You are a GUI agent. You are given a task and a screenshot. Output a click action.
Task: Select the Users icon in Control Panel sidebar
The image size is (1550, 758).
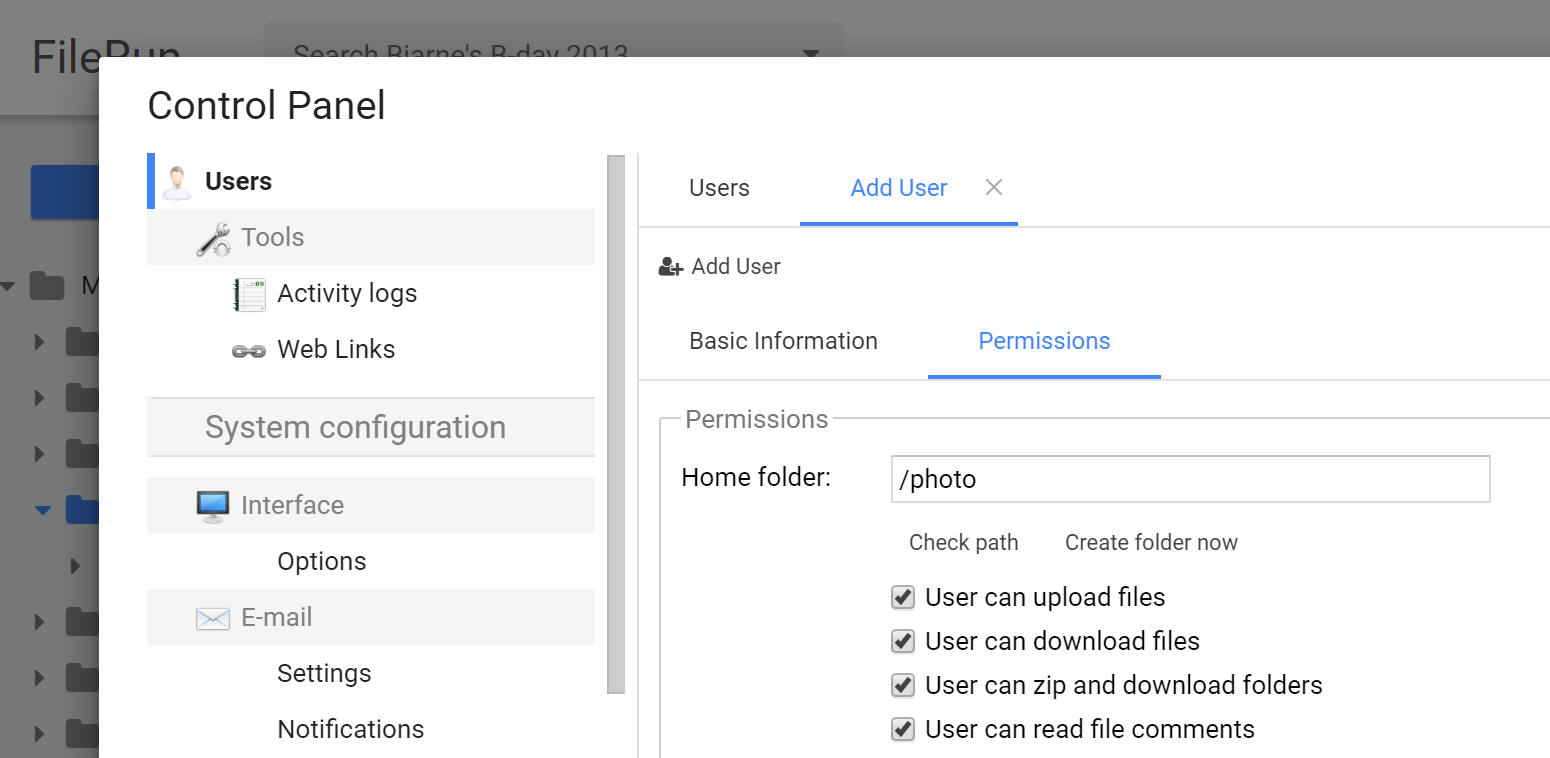coord(177,180)
